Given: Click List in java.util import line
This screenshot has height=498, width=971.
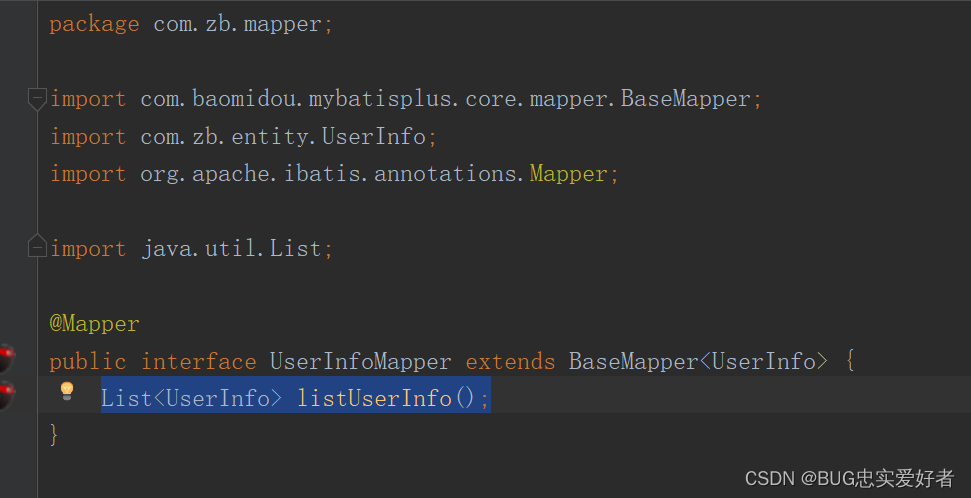Looking at the screenshot, I should [295, 248].
